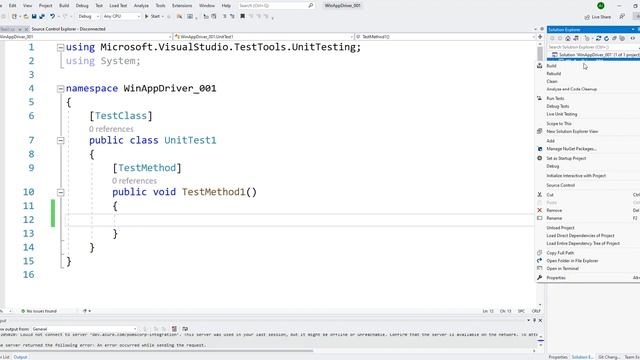Click the Home icon in Solution Explorer toolbar
Screen dimensions: 640x360
pos(568,38)
